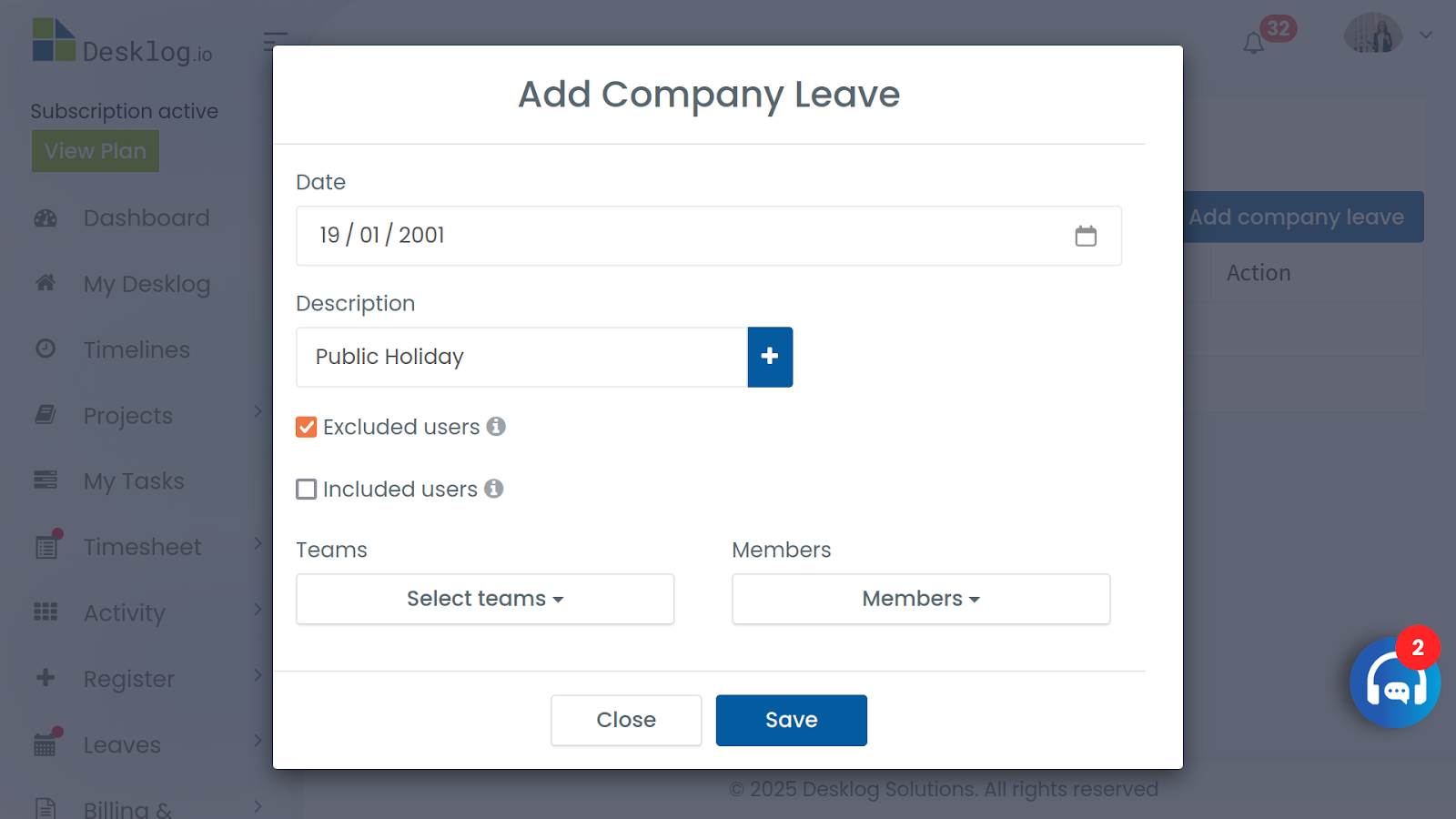
Task: Click the plus icon next to Description
Action: (770, 357)
